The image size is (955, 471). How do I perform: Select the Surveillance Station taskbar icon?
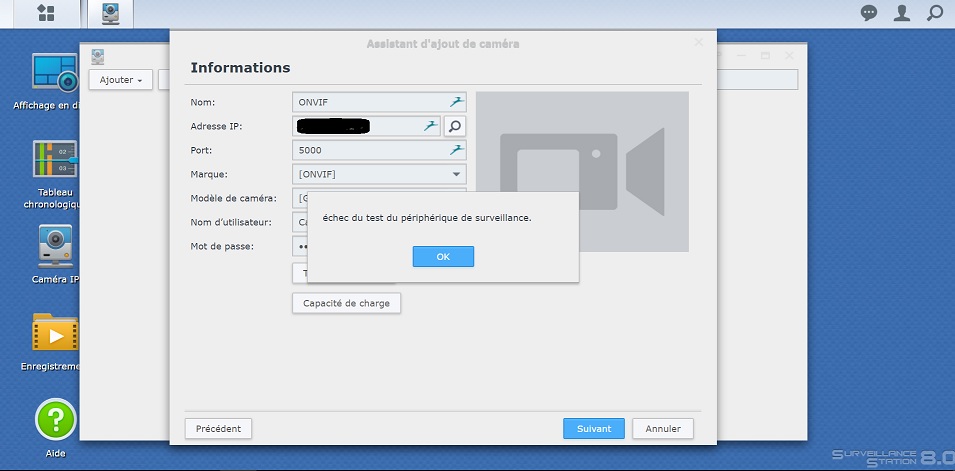110,13
